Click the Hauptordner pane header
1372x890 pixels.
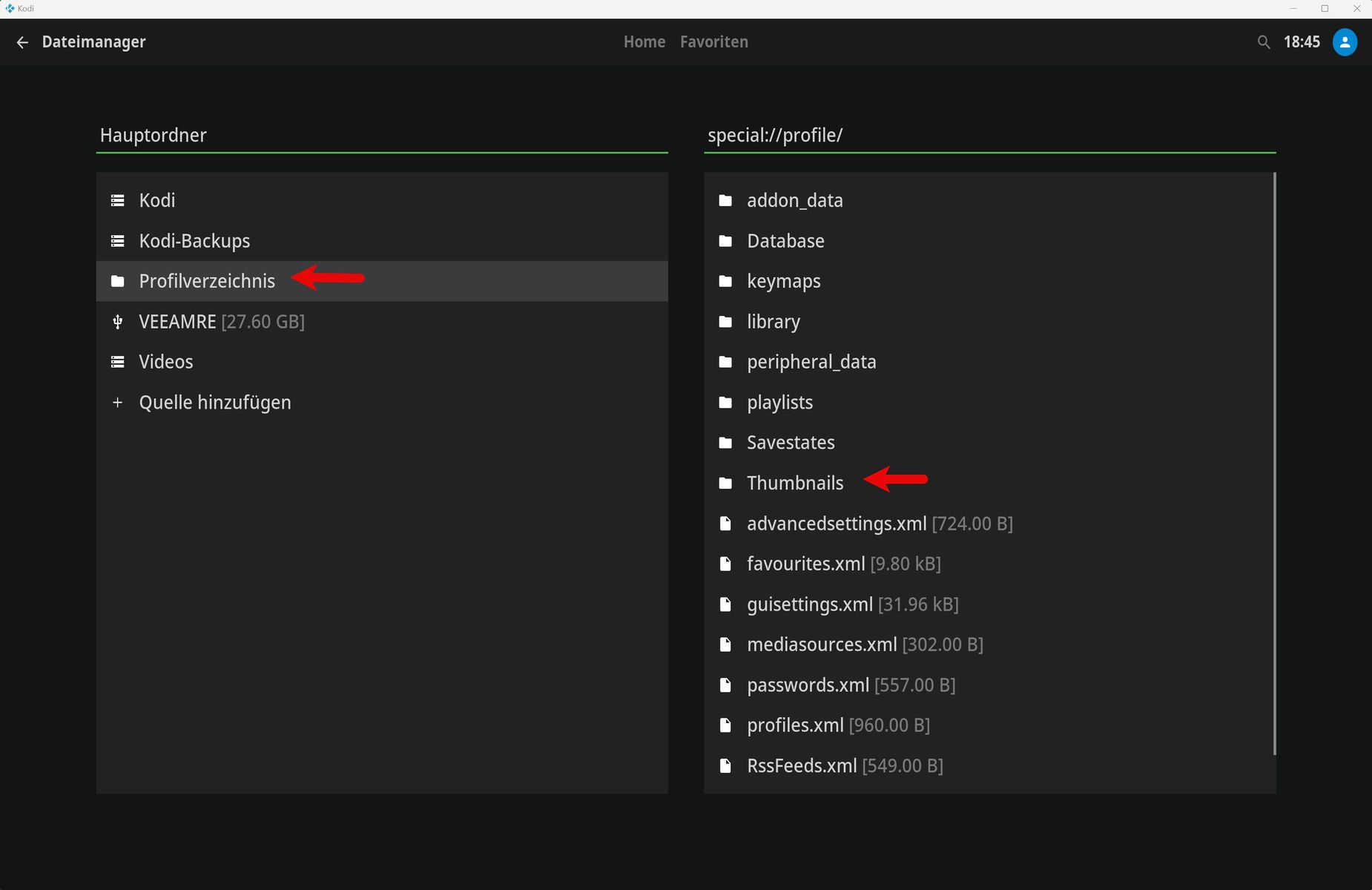click(x=153, y=136)
